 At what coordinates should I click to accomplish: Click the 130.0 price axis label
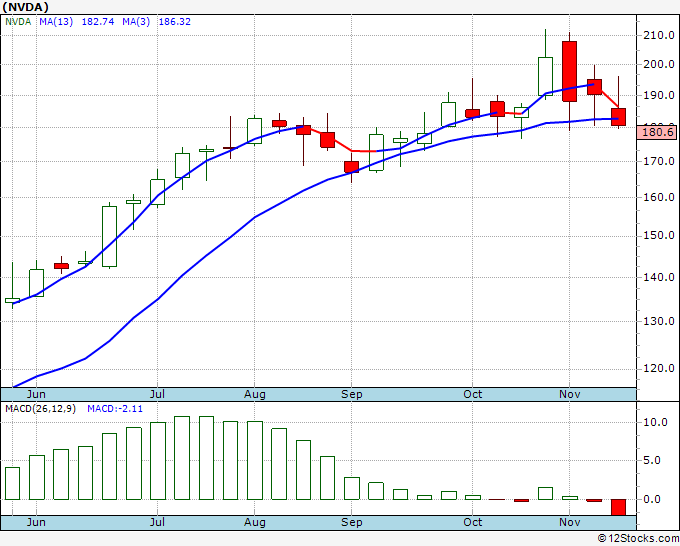pyautogui.click(x=658, y=321)
